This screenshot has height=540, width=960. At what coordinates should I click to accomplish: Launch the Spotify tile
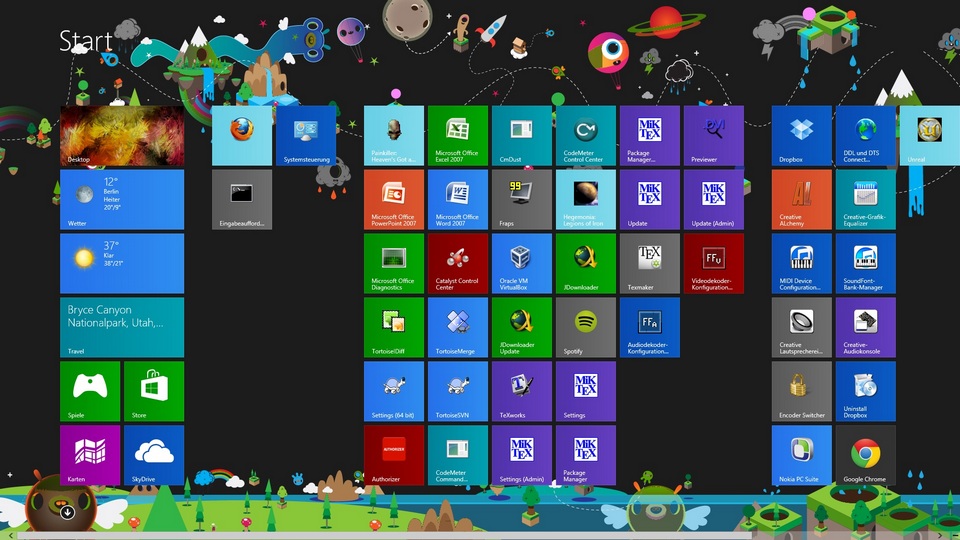coord(586,327)
